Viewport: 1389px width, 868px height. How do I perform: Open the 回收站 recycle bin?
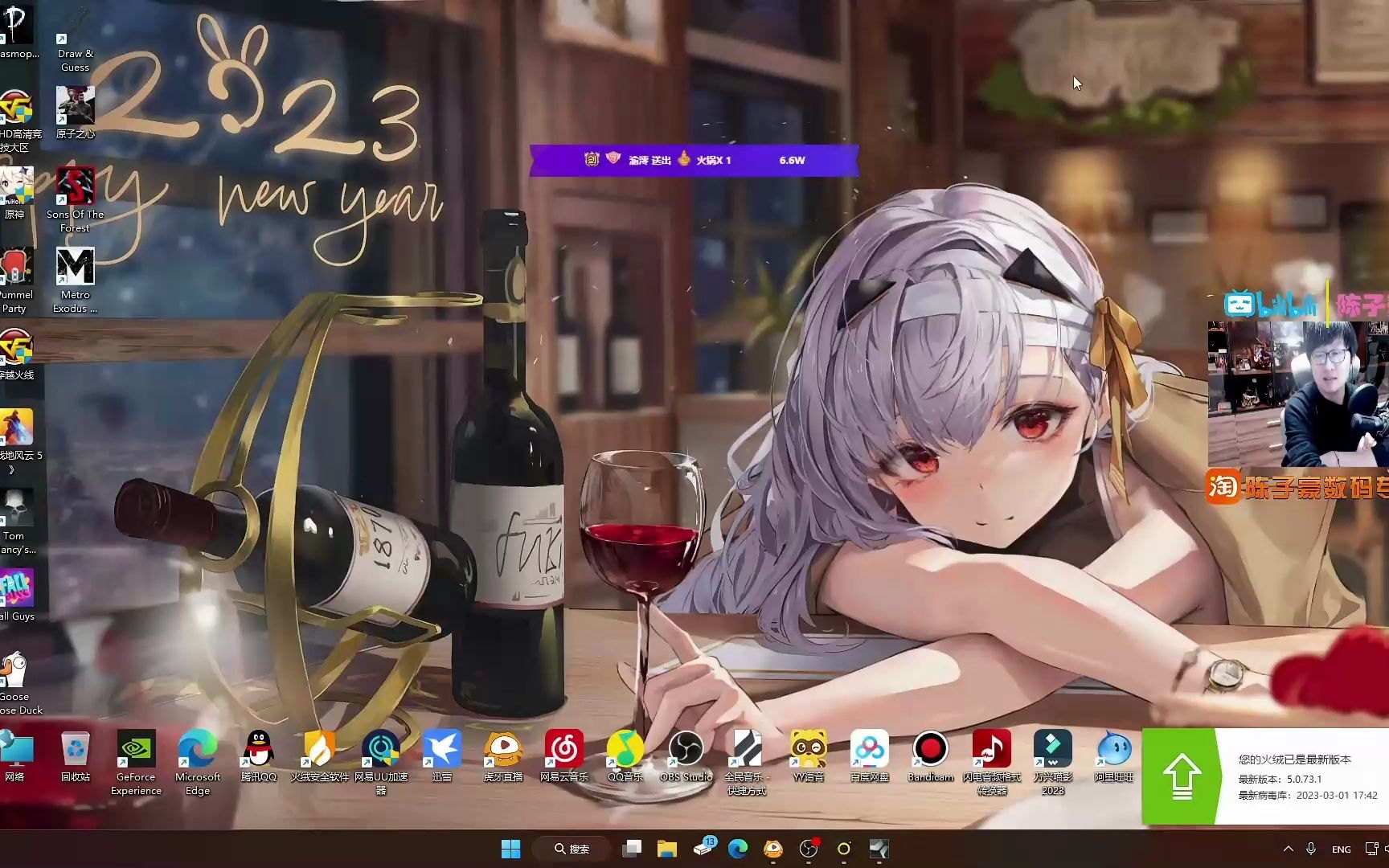coord(76,755)
